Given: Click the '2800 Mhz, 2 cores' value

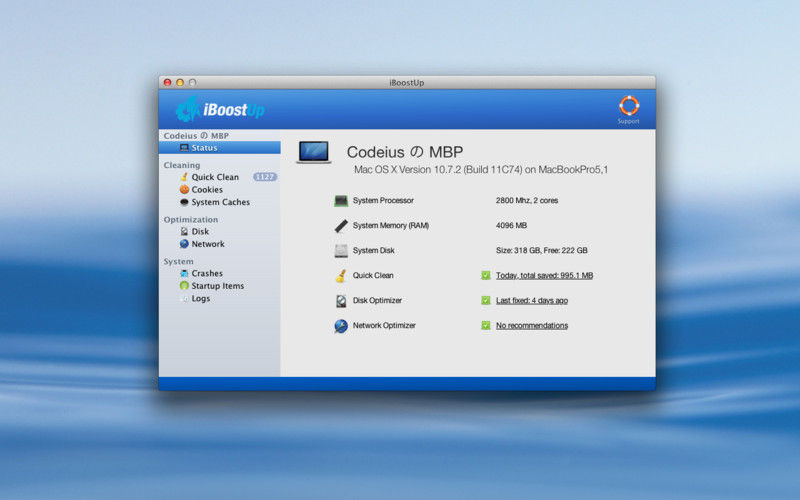Looking at the screenshot, I should 527,201.
